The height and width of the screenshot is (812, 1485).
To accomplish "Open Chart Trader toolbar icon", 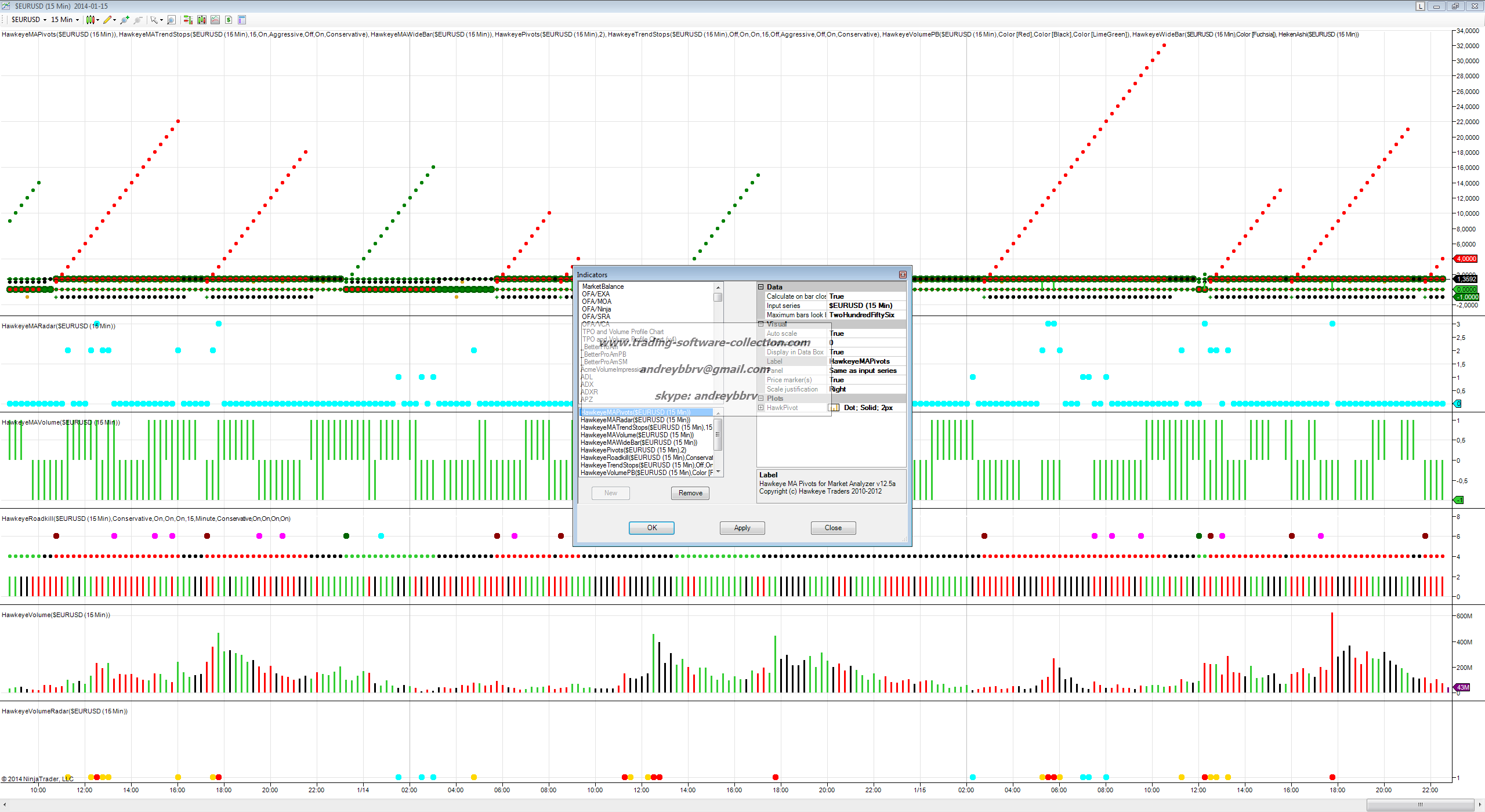I will coord(188,20).
